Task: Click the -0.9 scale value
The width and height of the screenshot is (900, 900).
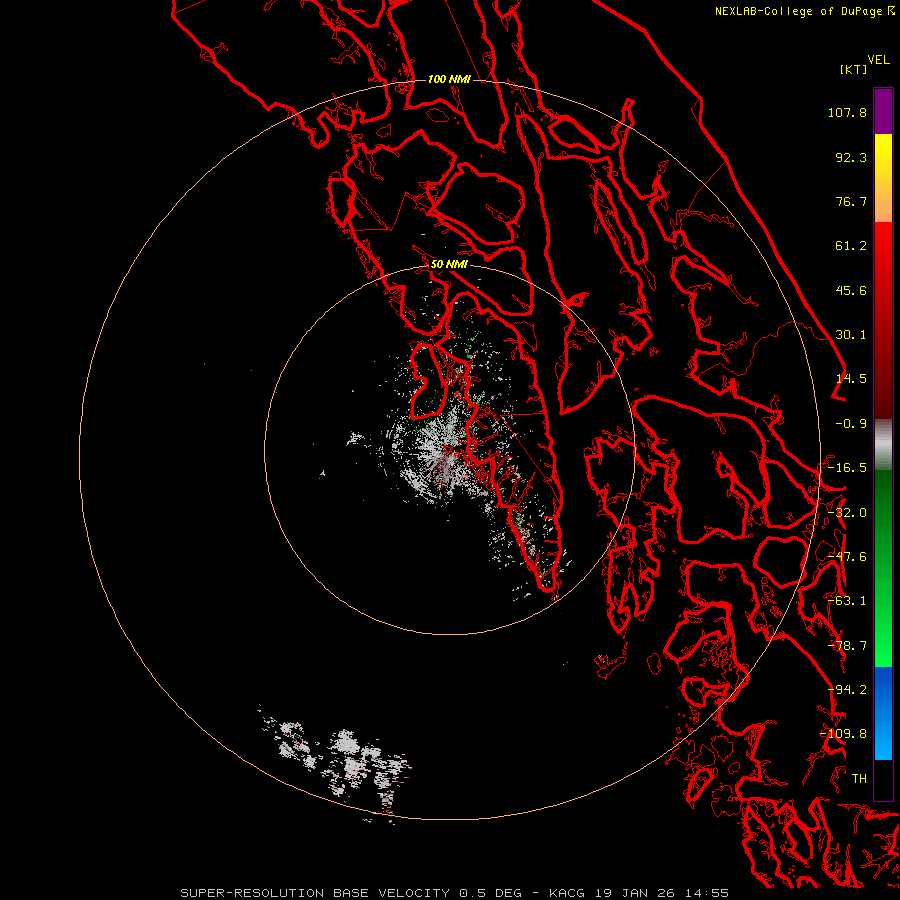Action: point(851,424)
